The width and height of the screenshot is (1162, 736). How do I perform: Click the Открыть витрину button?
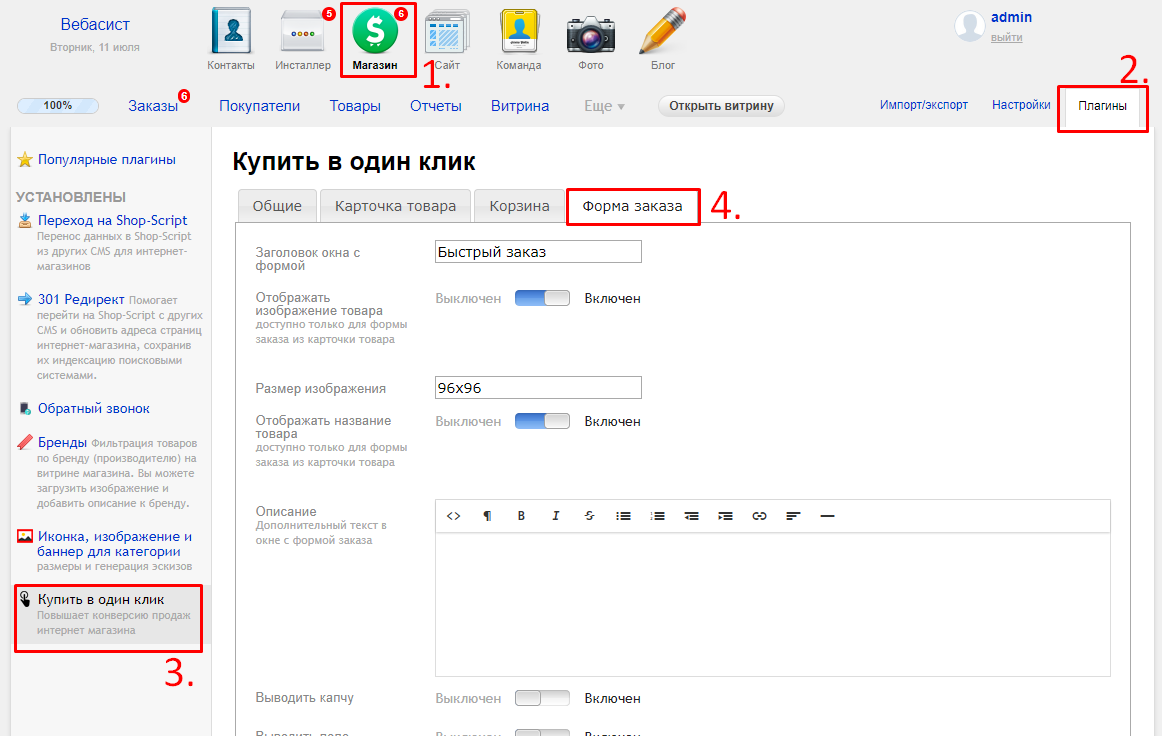[721, 106]
